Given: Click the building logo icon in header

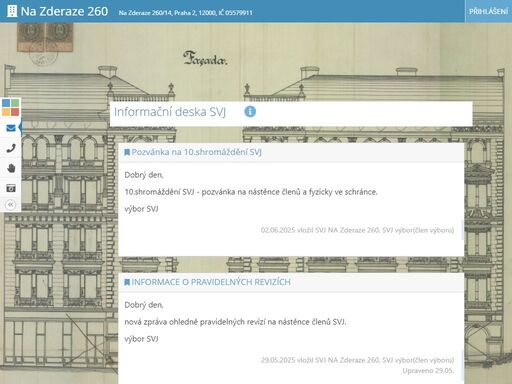Looking at the screenshot, I should (x=12, y=11).
